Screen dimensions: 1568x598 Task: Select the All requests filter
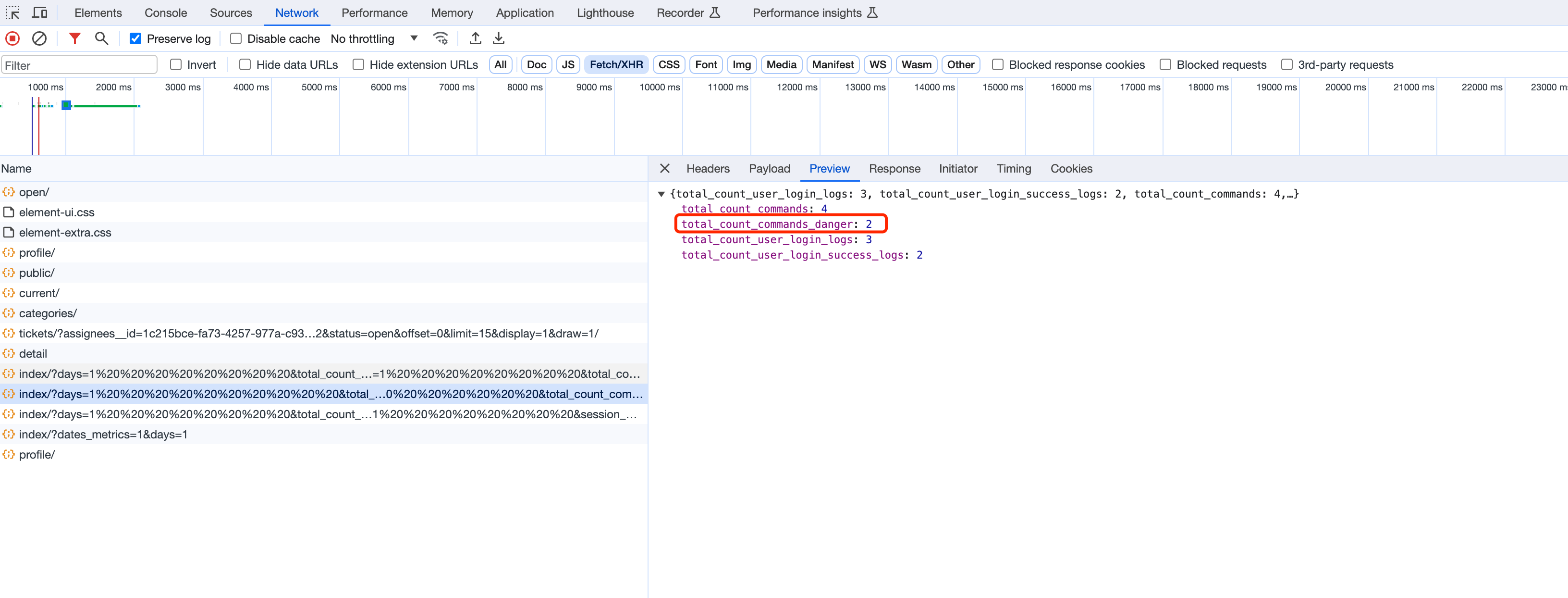pyautogui.click(x=501, y=64)
